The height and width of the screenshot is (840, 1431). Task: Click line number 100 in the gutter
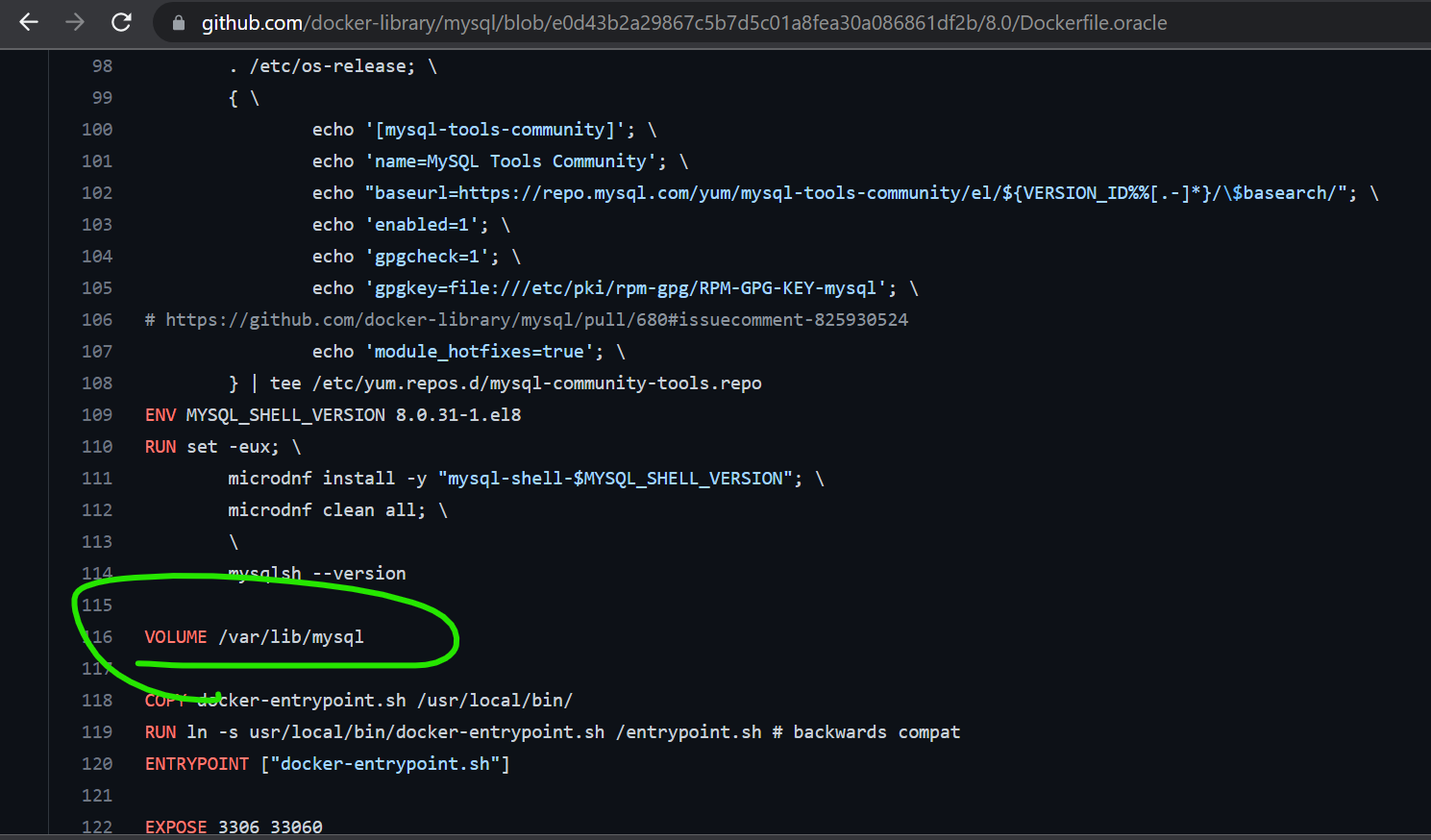coord(97,130)
